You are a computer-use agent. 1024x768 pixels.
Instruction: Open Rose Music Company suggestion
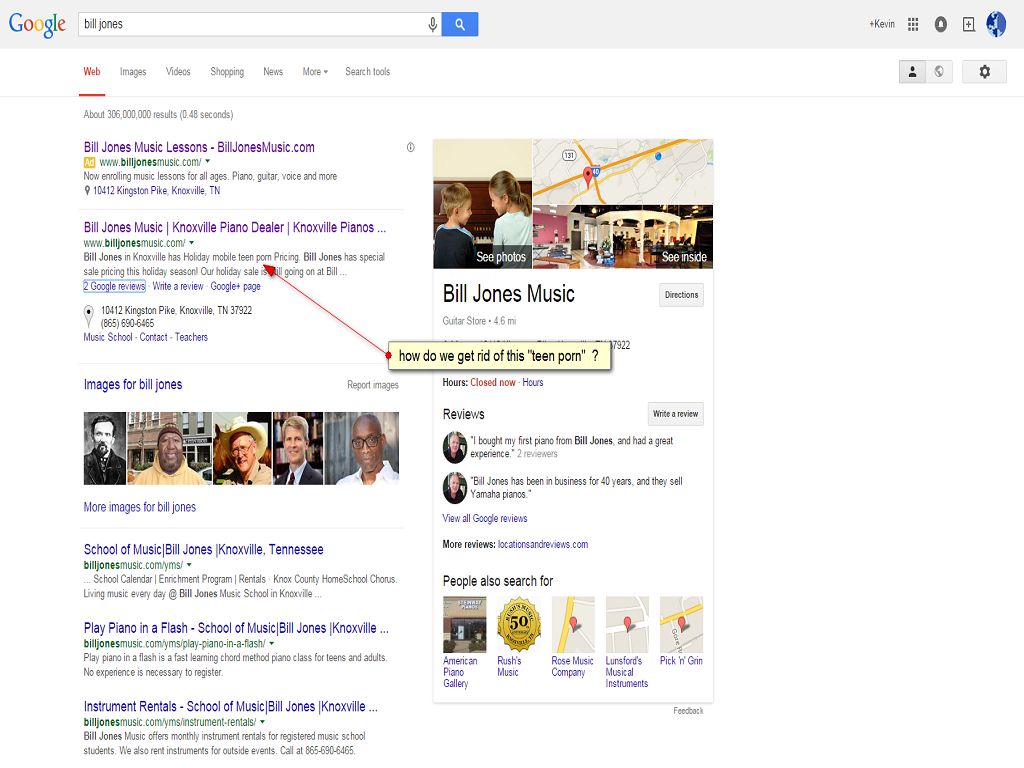[x=573, y=637]
